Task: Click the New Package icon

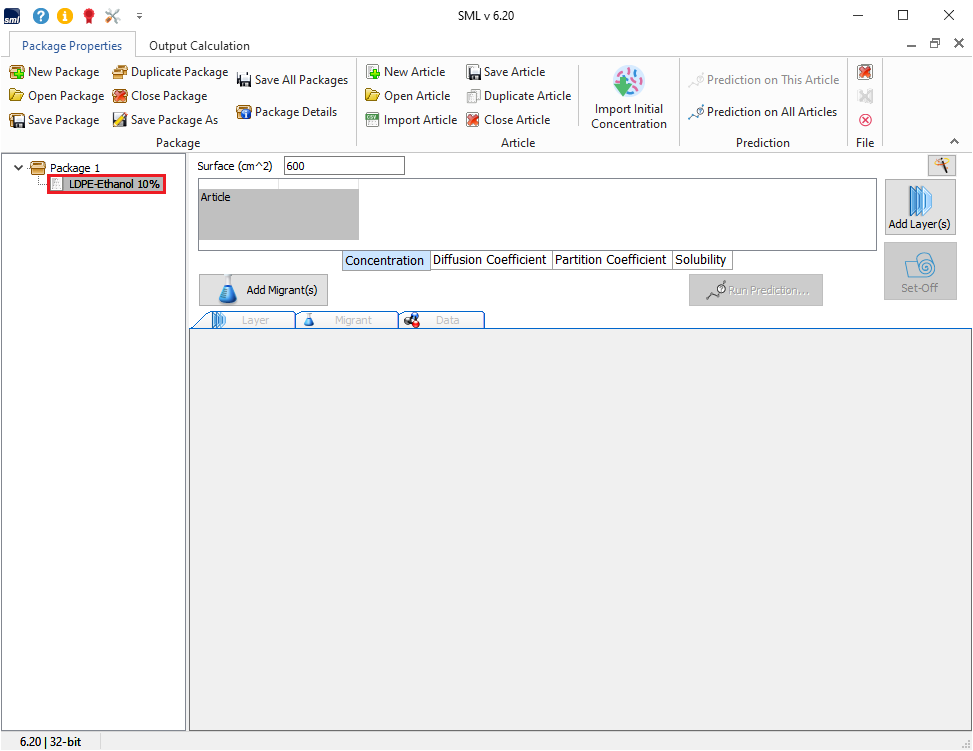Action: click(17, 72)
